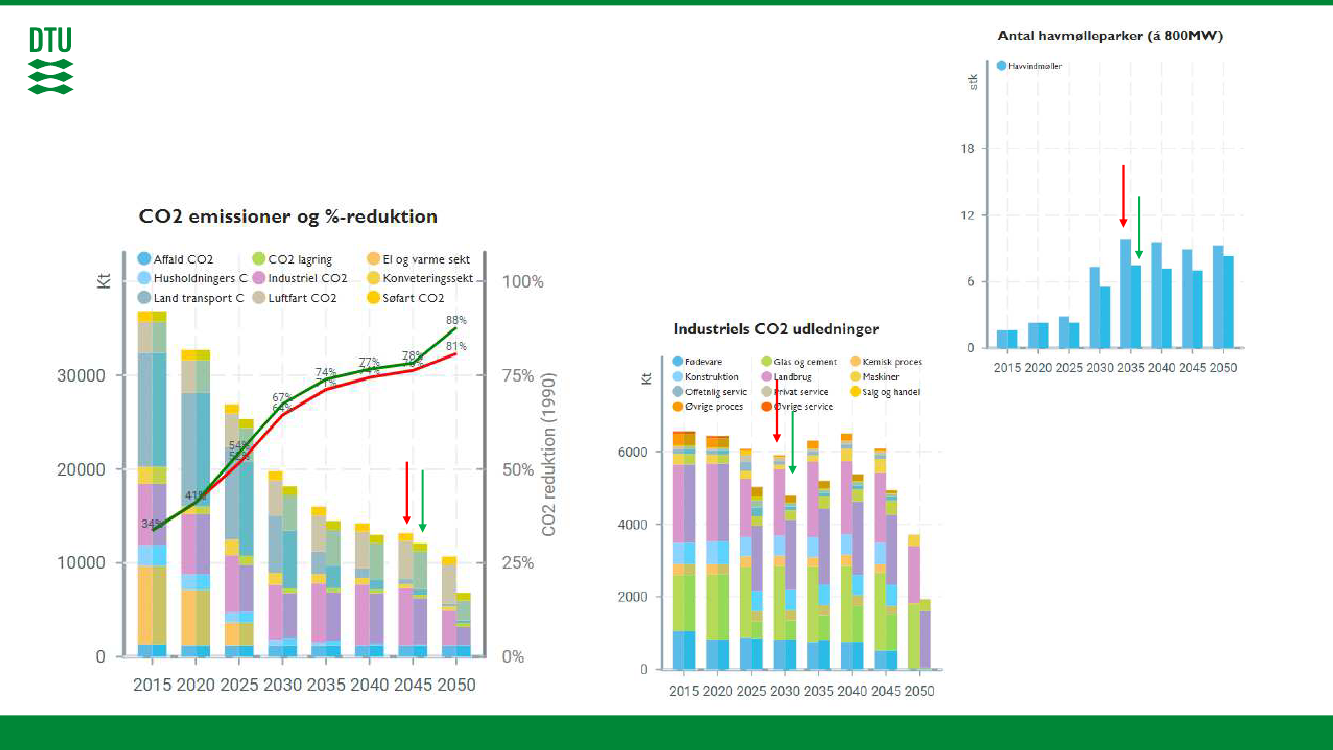Image resolution: width=1333 pixels, height=750 pixels.
Task: Toggle the Havvindmøller legend entry
Action: [1030, 66]
